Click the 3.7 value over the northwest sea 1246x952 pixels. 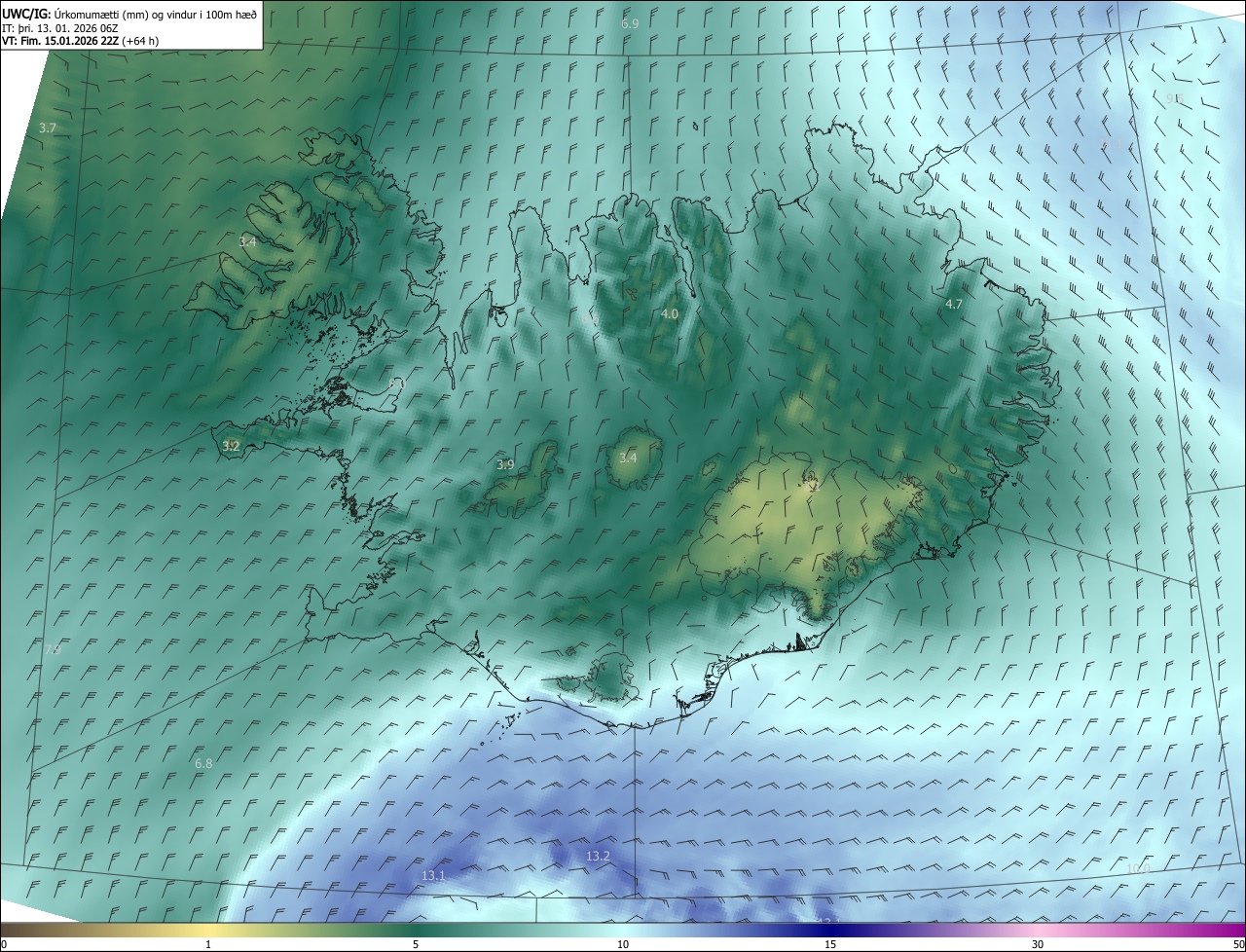(48, 128)
